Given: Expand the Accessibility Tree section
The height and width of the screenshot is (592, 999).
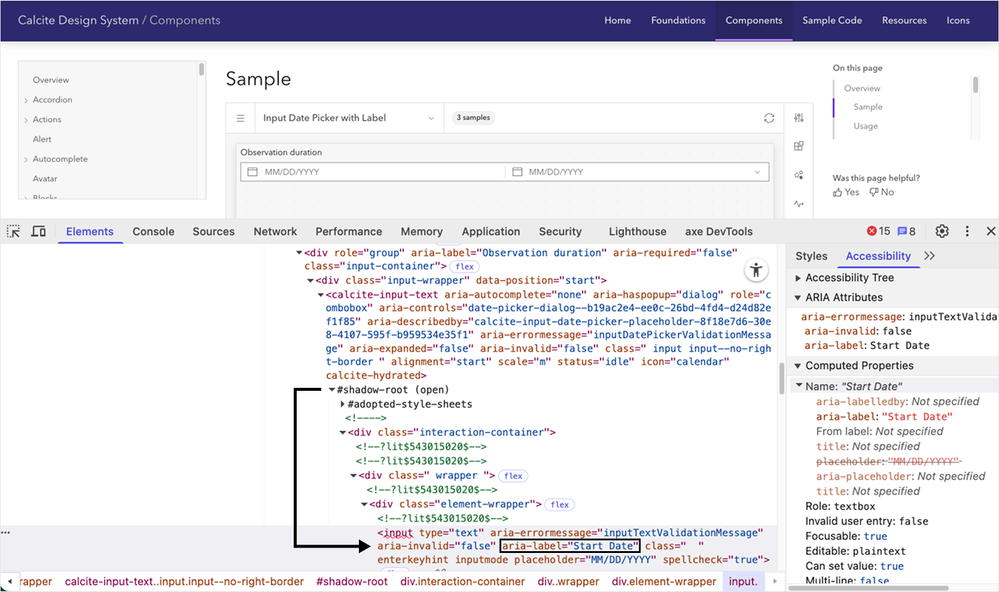Looking at the screenshot, I should tap(798, 278).
